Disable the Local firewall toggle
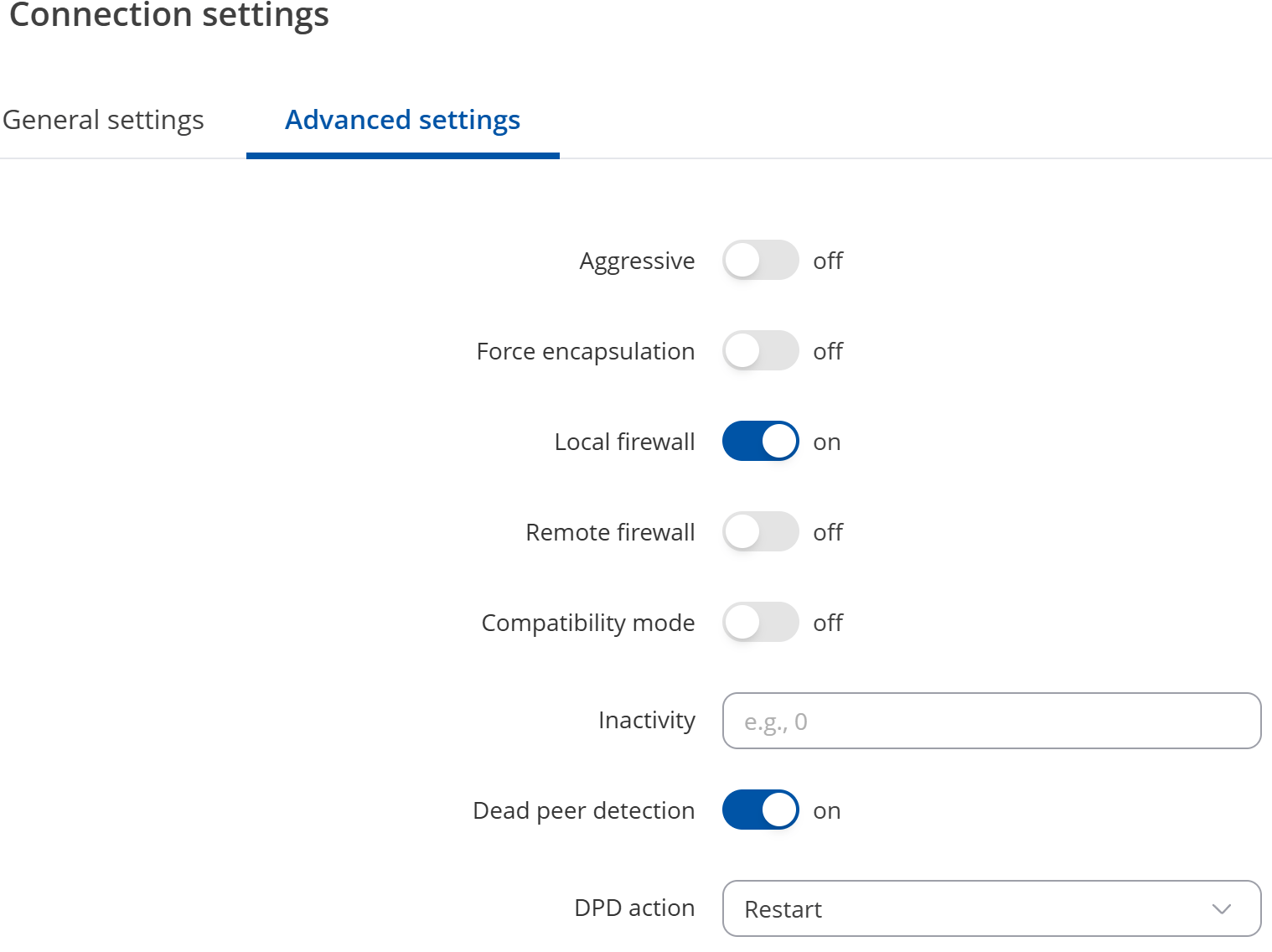 click(x=760, y=441)
